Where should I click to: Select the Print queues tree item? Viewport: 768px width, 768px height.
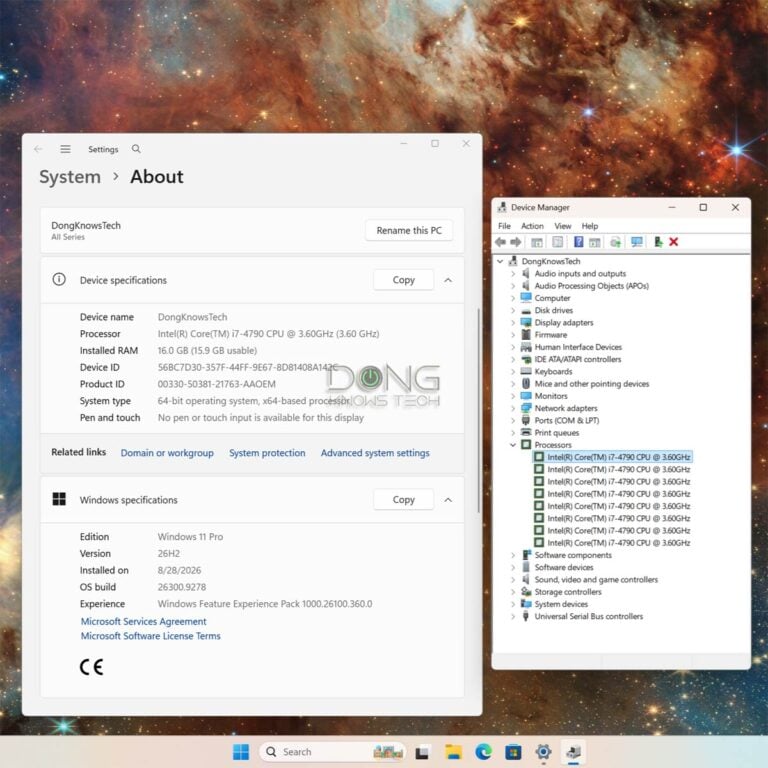click(x=556, y=432)
